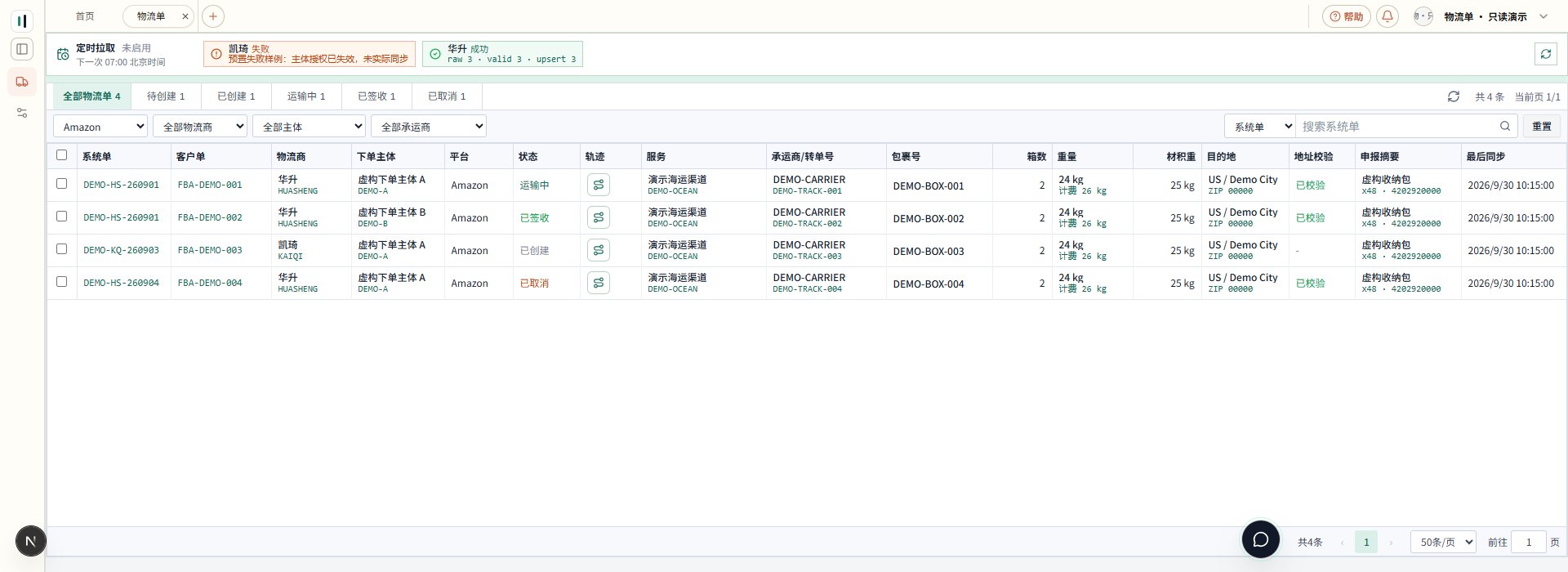Click the scheduled pull clock icon
Image resolution: width=1568 pixels, height=572 pixels.
(63, 55)
